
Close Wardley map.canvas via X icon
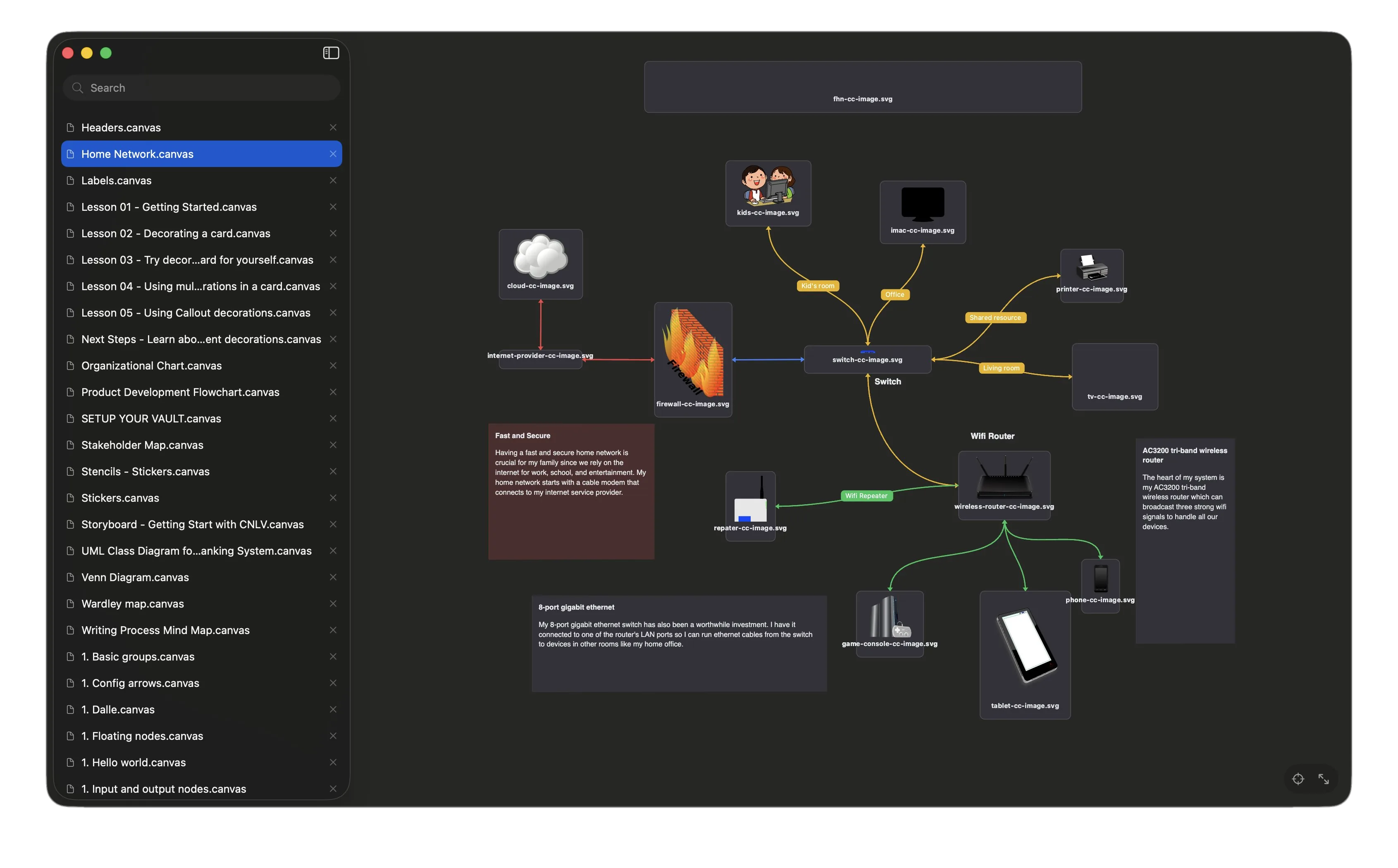[x=333, y=603]
